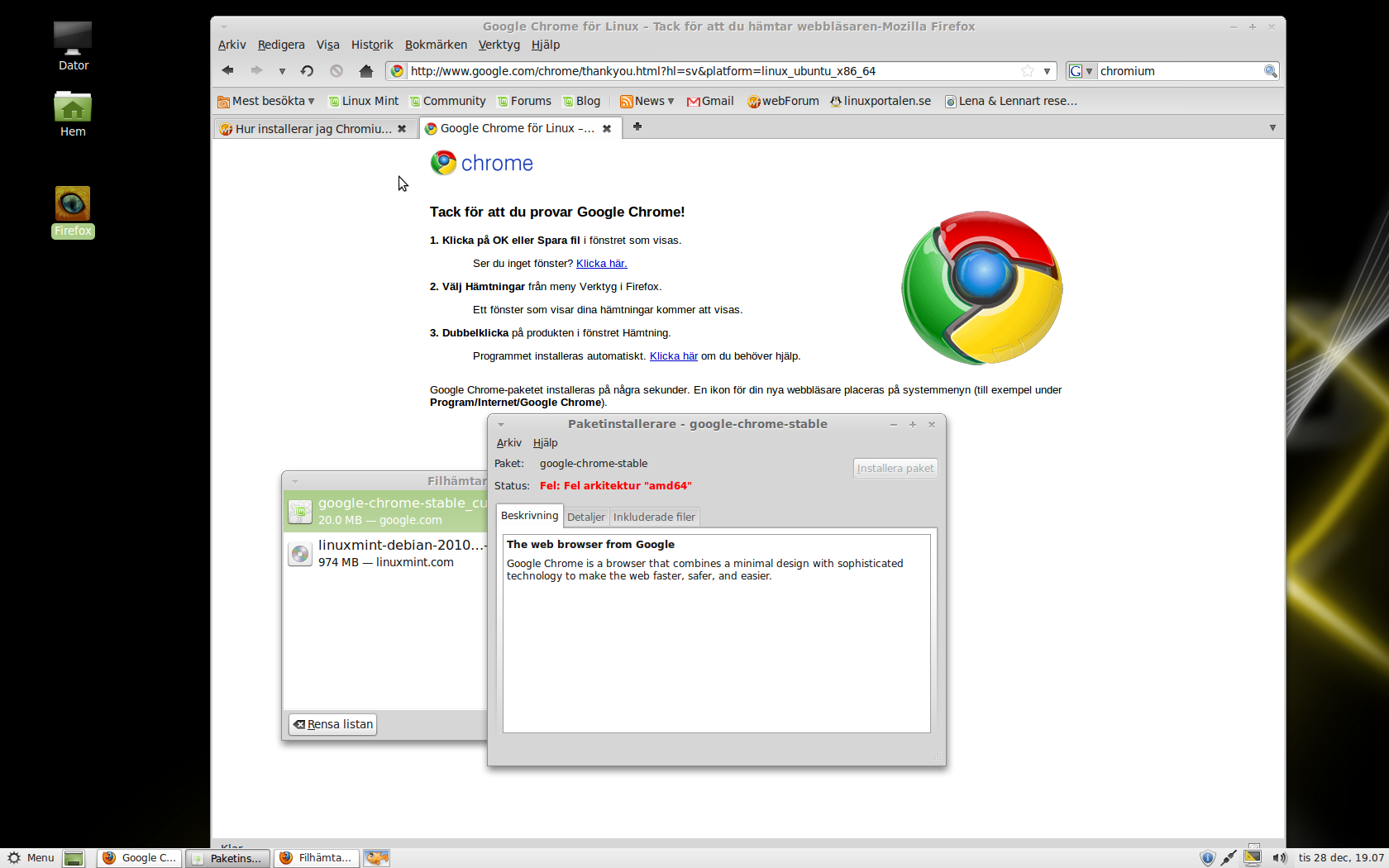Open the Bokmärken menu

point(436,45)
